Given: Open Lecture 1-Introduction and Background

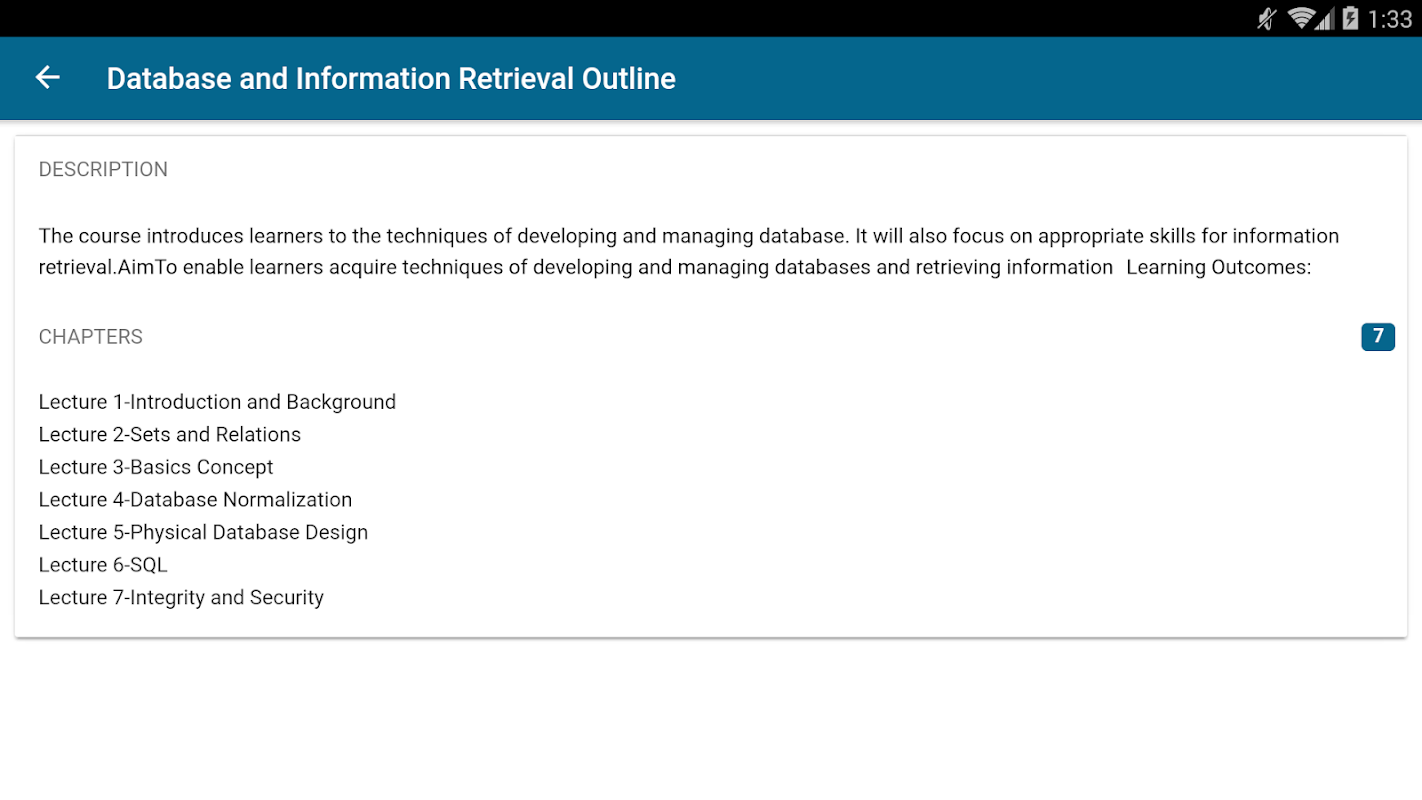Looking at the screenshot, I should [217, 402].
